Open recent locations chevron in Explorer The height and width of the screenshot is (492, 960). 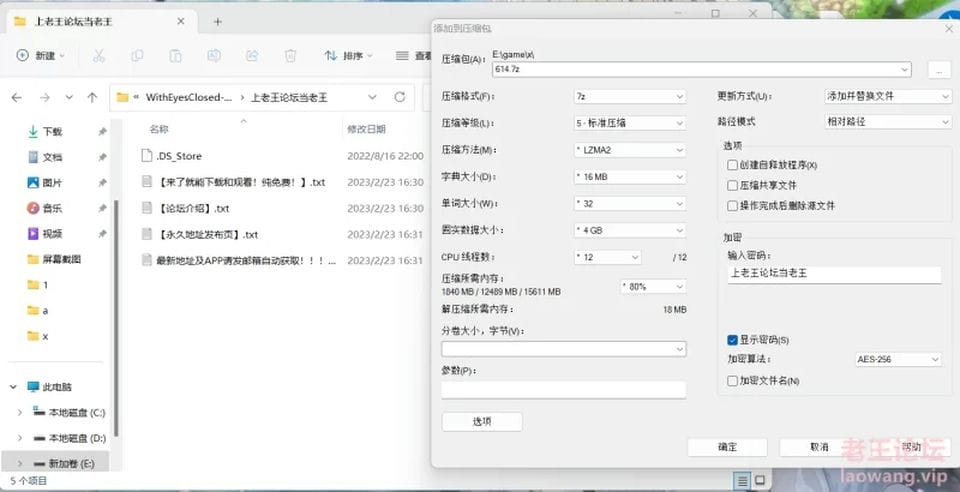pos(69,97)
